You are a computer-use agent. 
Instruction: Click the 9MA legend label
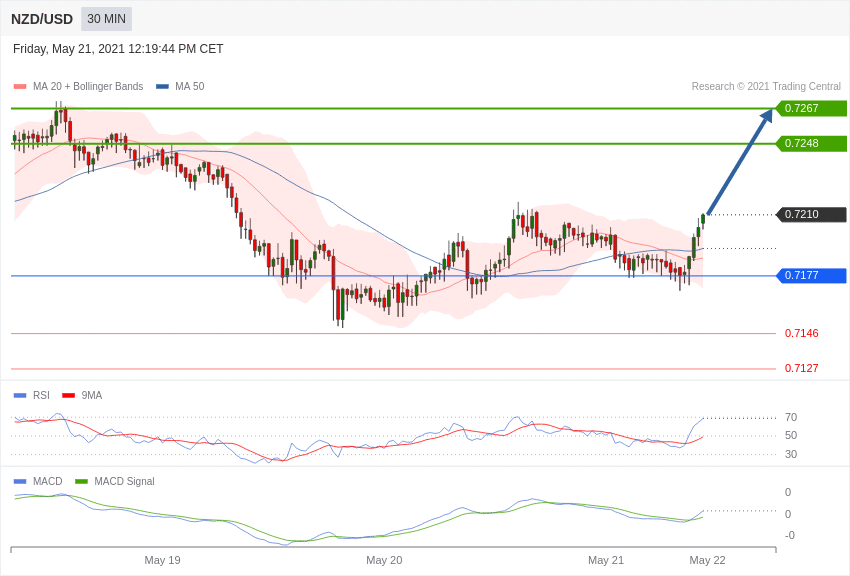click(92, 396)
